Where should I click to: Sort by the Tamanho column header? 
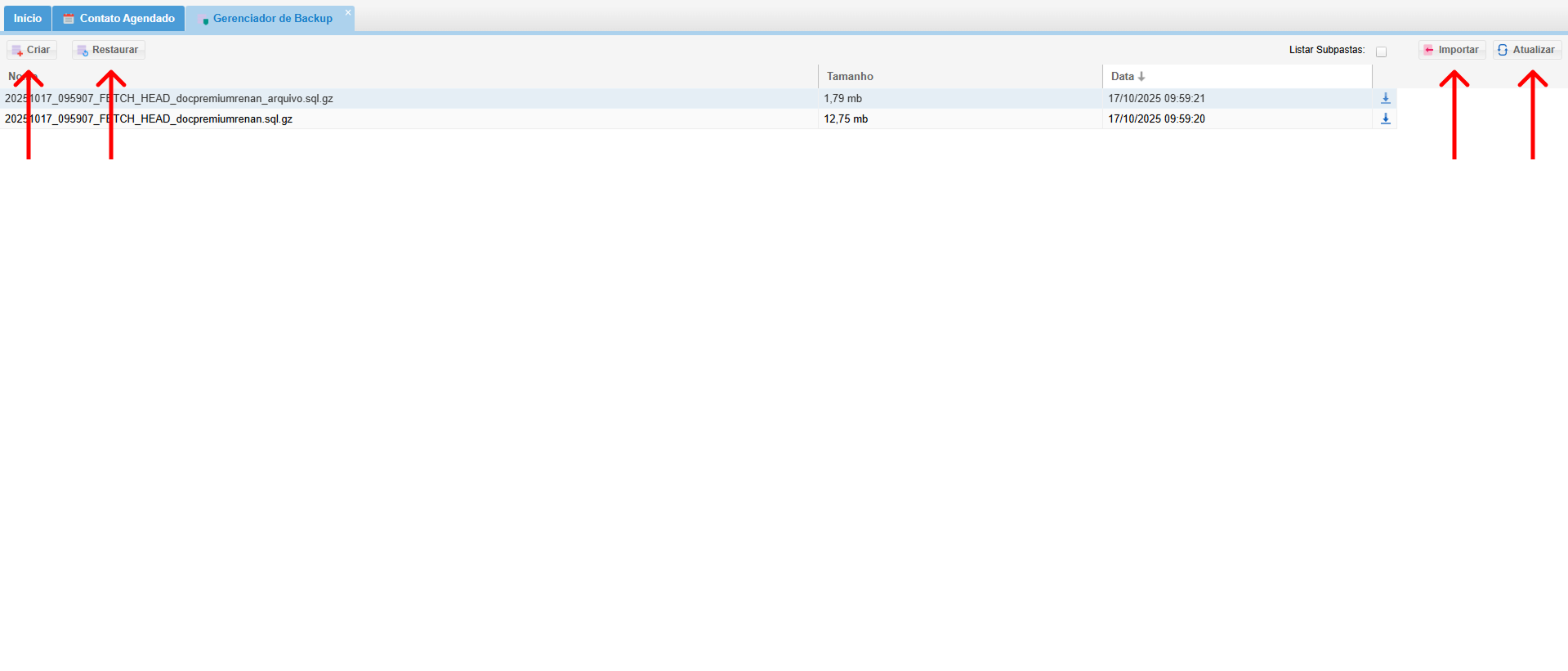point(850,76)
